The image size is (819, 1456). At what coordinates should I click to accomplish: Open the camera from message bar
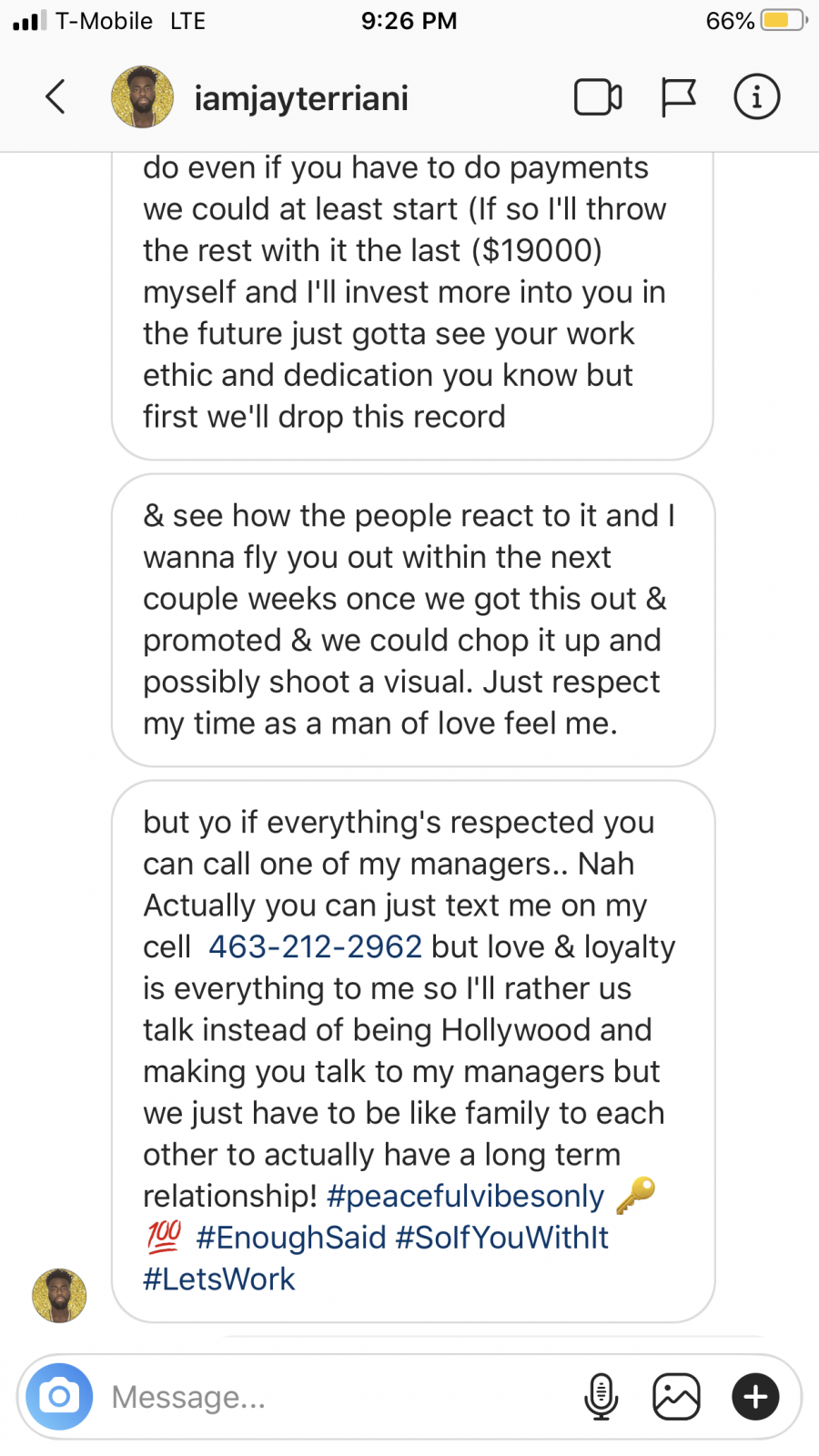(x=59, y=1396)
